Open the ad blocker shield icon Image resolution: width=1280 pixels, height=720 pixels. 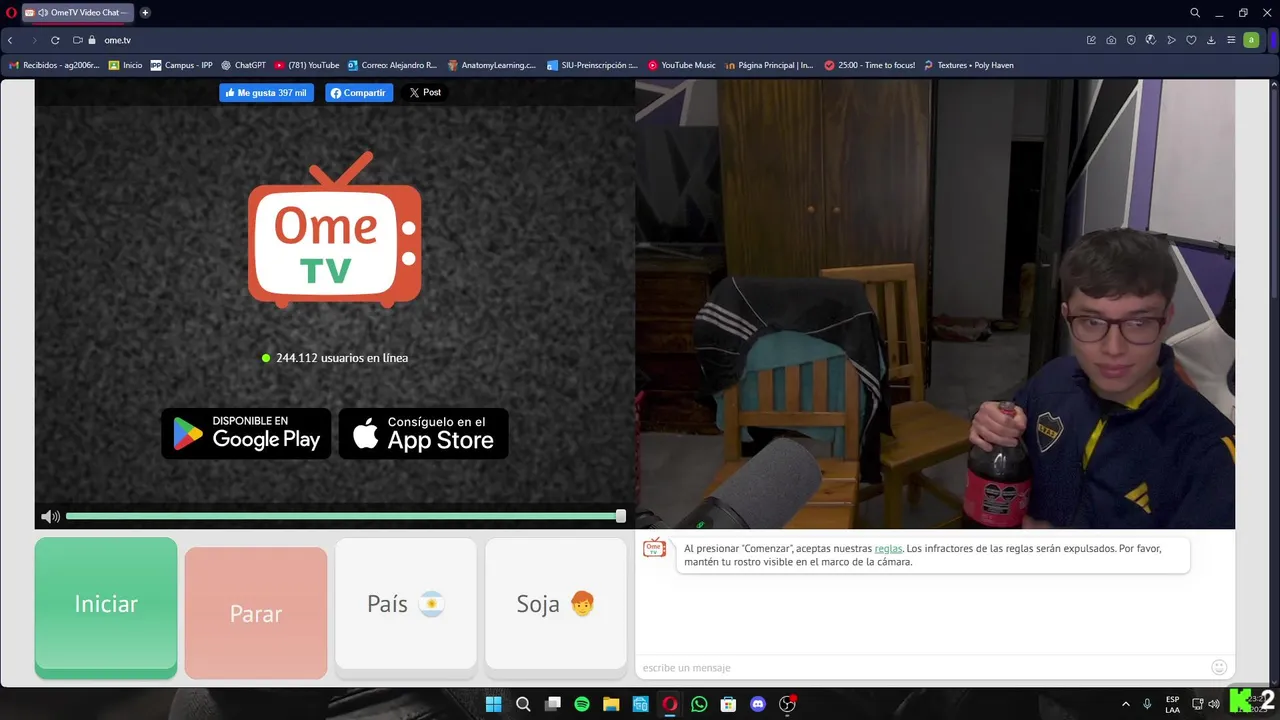click(1131, 40)
